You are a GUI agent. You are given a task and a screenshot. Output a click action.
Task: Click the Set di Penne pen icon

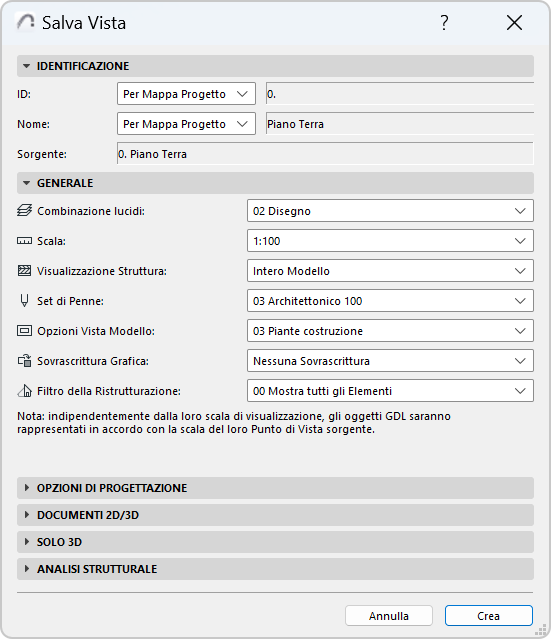(x=24, y=301)
